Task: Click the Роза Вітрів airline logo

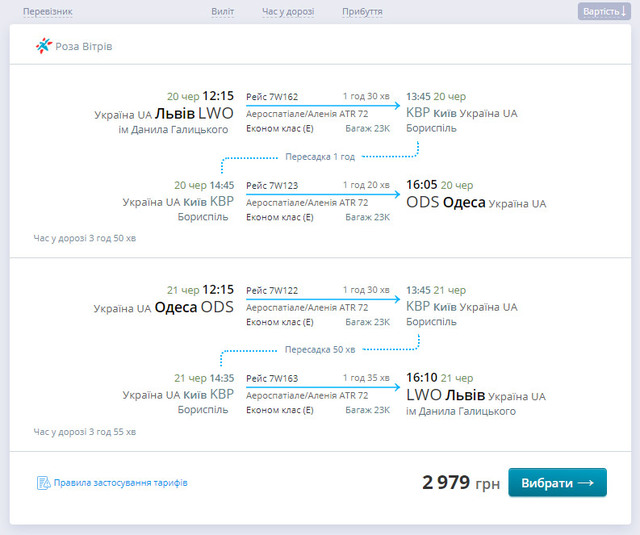Action: [43, 46]
